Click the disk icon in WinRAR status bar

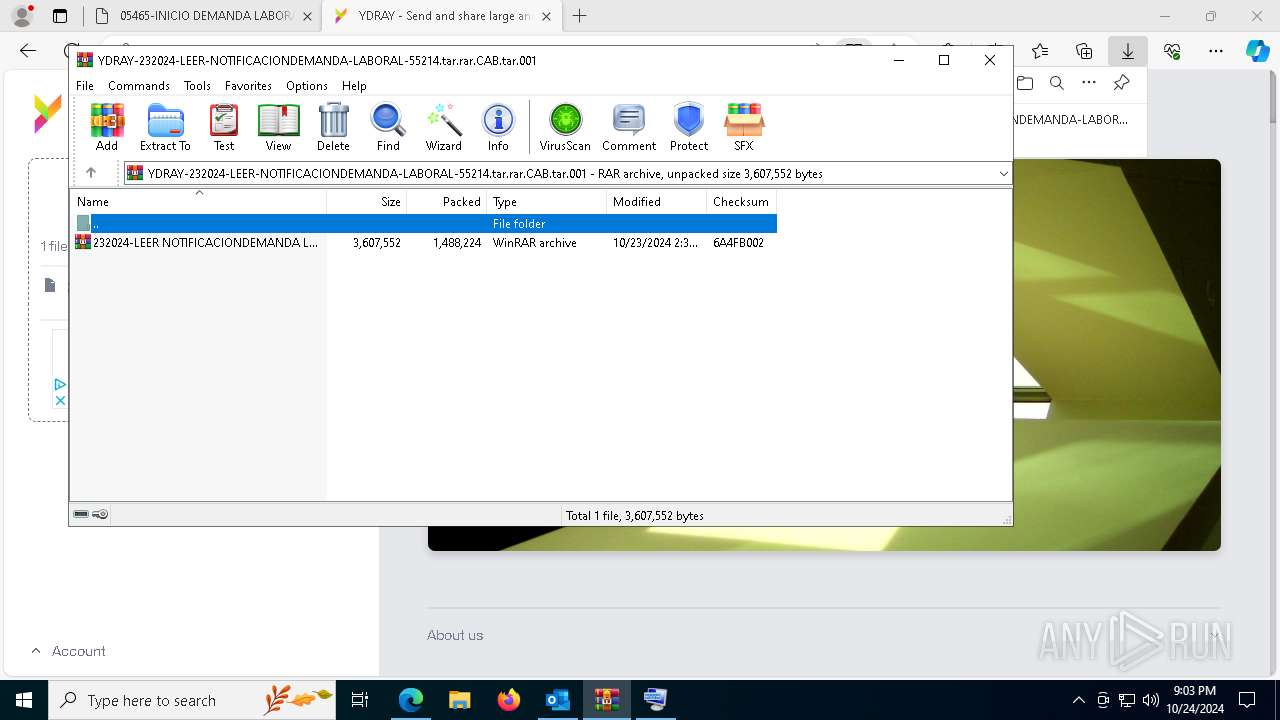(x=81, y=515)
